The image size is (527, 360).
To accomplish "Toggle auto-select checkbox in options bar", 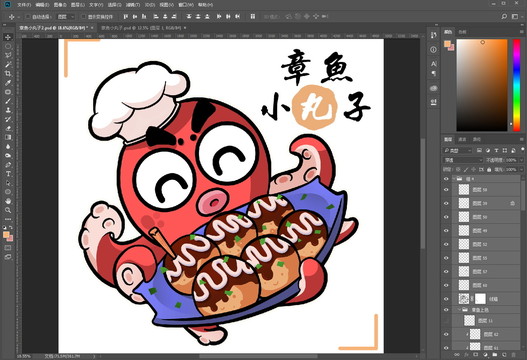I will (x=28, y=16).
